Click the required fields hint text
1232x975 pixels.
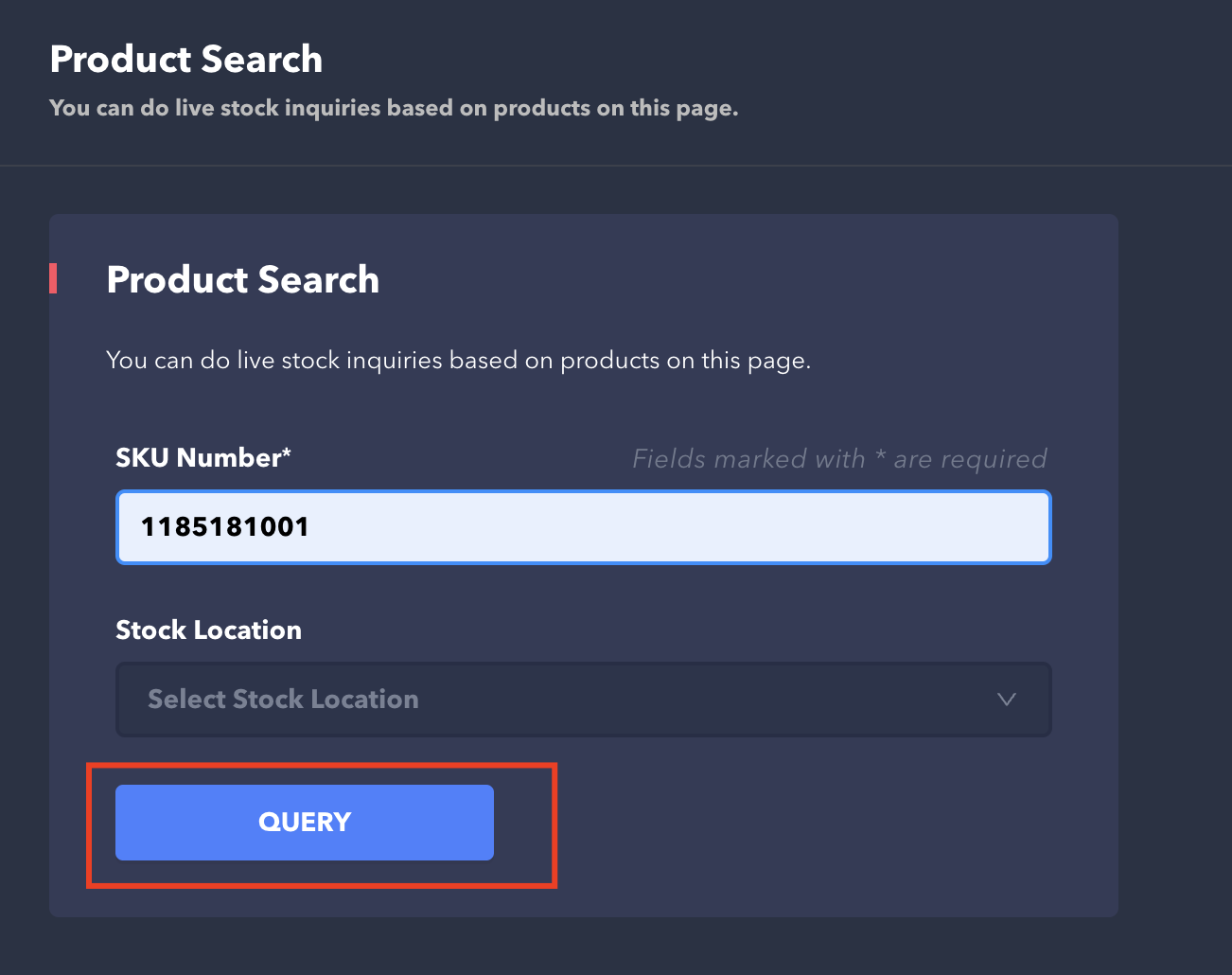839,459
